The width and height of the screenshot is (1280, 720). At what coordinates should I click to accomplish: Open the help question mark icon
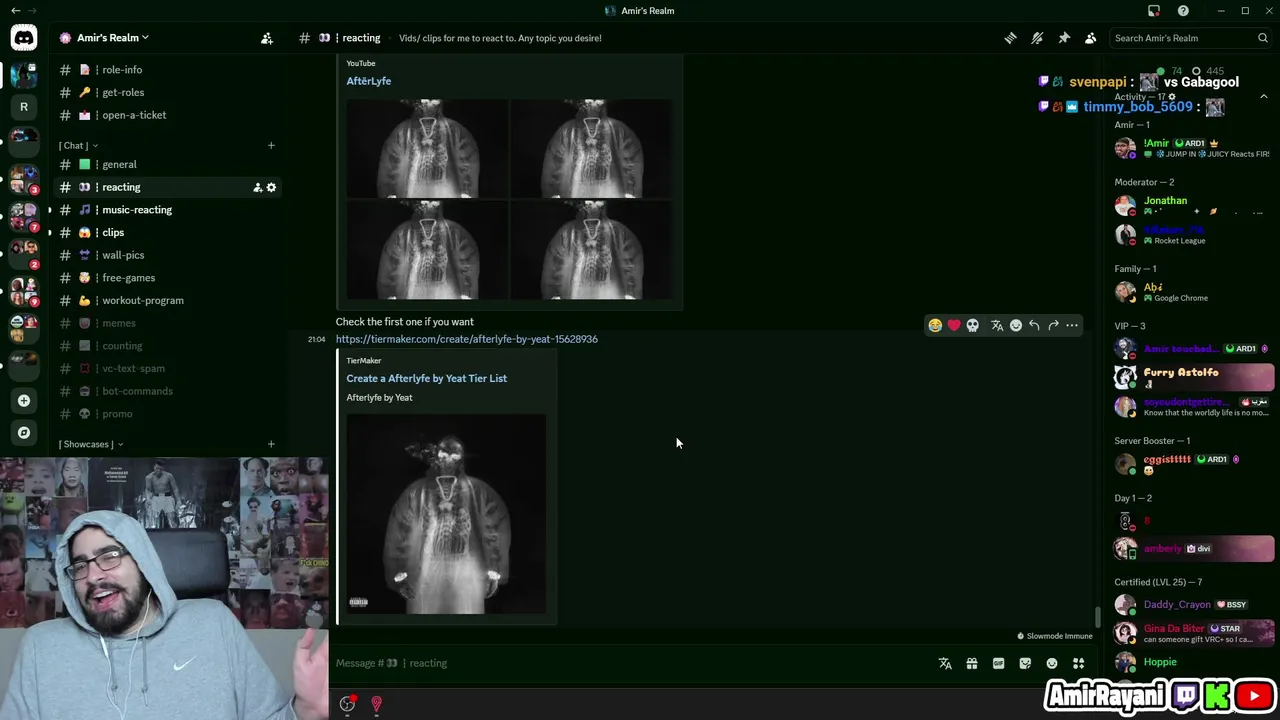(x=1183, y=11)
